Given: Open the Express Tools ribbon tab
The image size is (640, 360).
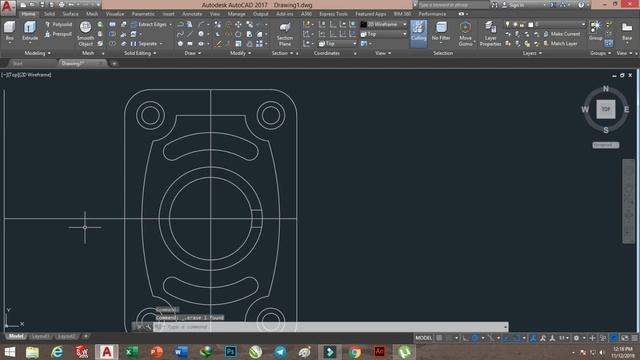Looking at the screenshot, I should click(333, 14).
